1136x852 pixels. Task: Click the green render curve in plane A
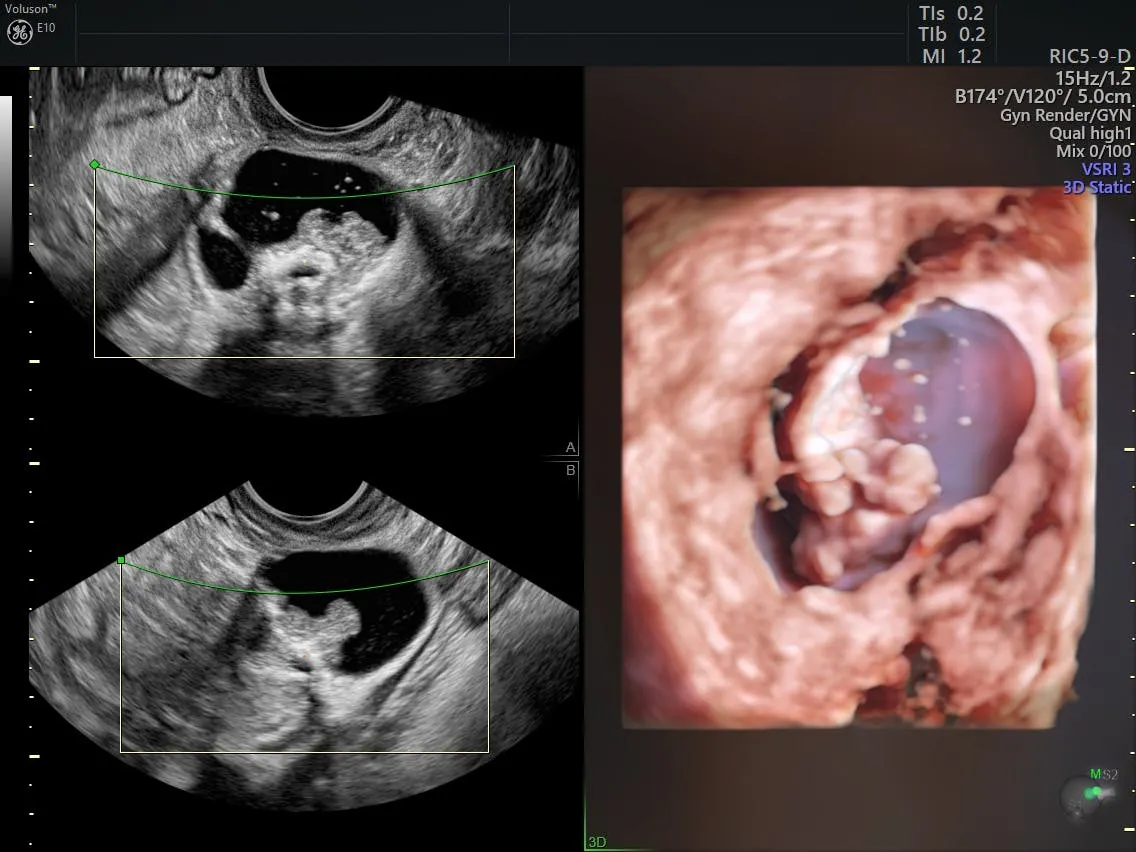point(300,196)
